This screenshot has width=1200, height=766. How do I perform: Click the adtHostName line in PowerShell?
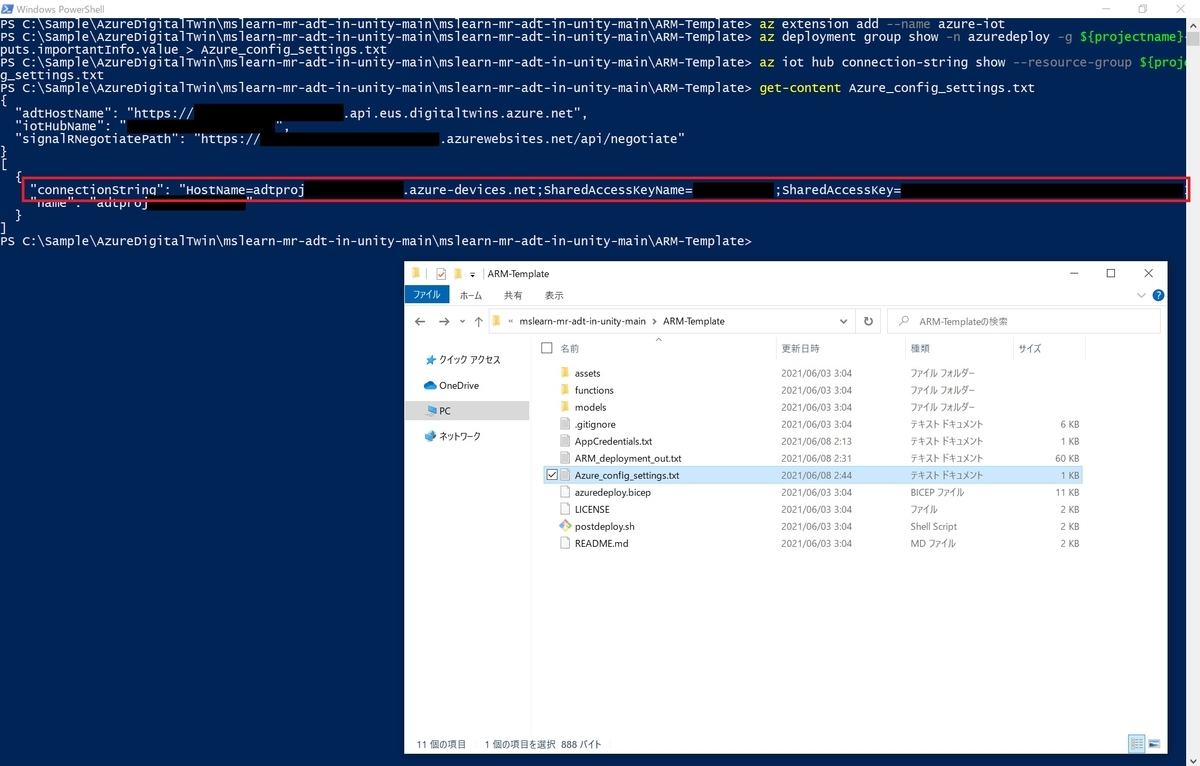[x=302, y=114]
